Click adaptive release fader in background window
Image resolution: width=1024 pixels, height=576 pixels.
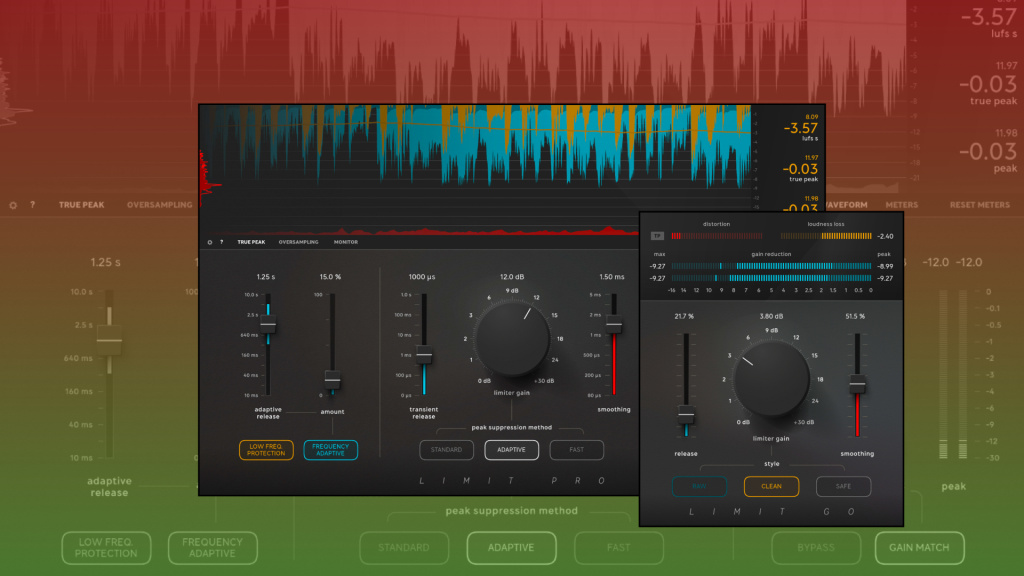(x=109, y=340)
